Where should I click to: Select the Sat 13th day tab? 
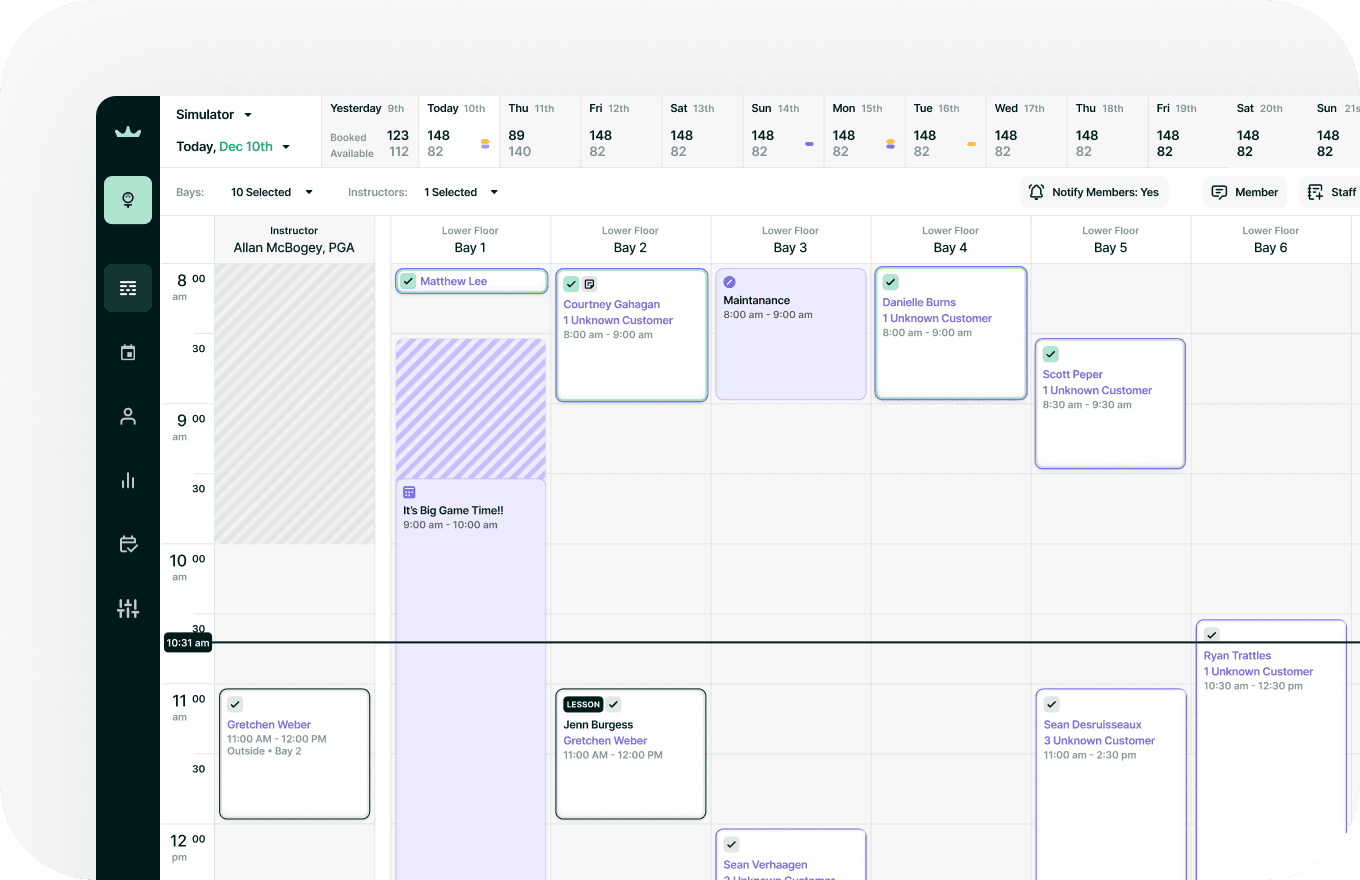pyautogui.click(x=701, y=131)
